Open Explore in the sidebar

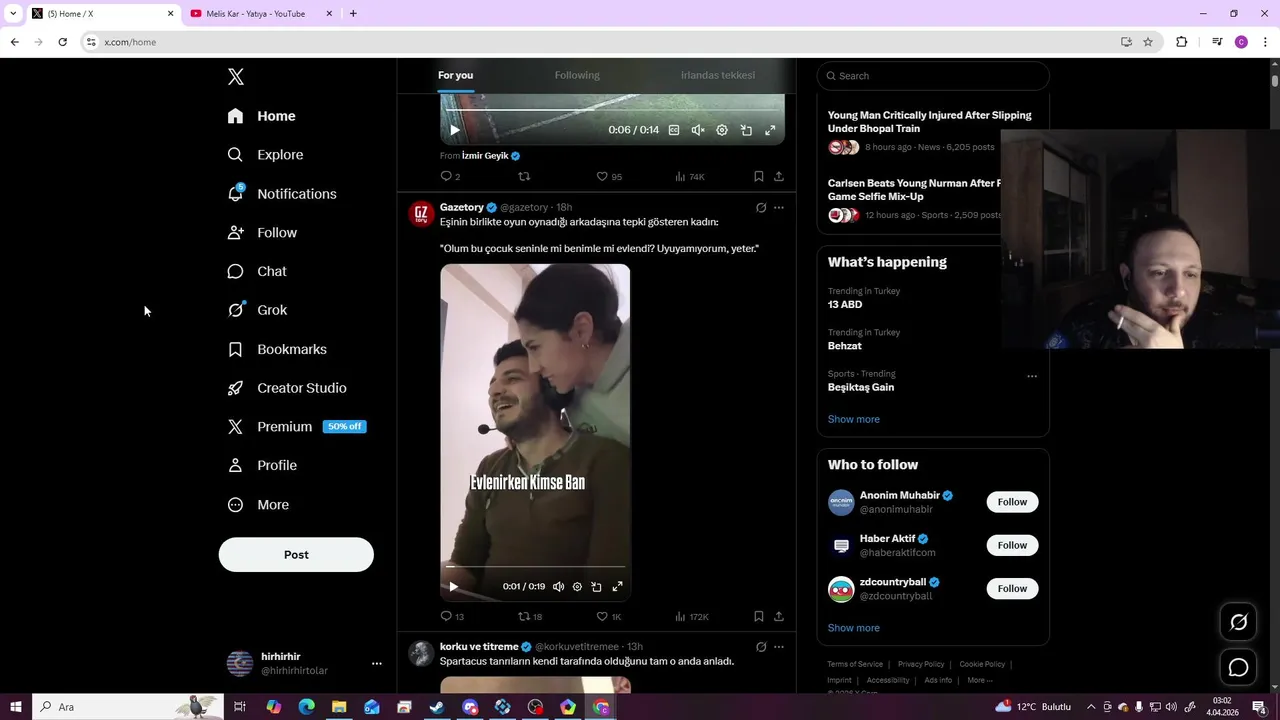pos(265,155)
